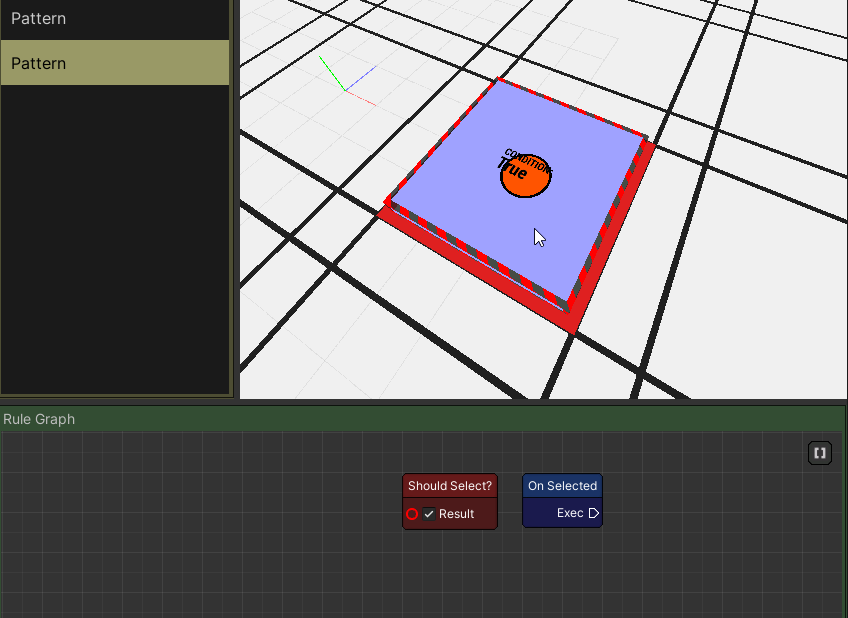Select the blue tile in viewport
Image resolution: width=848 pixels, height=618 pixels.
pos(516,195)
